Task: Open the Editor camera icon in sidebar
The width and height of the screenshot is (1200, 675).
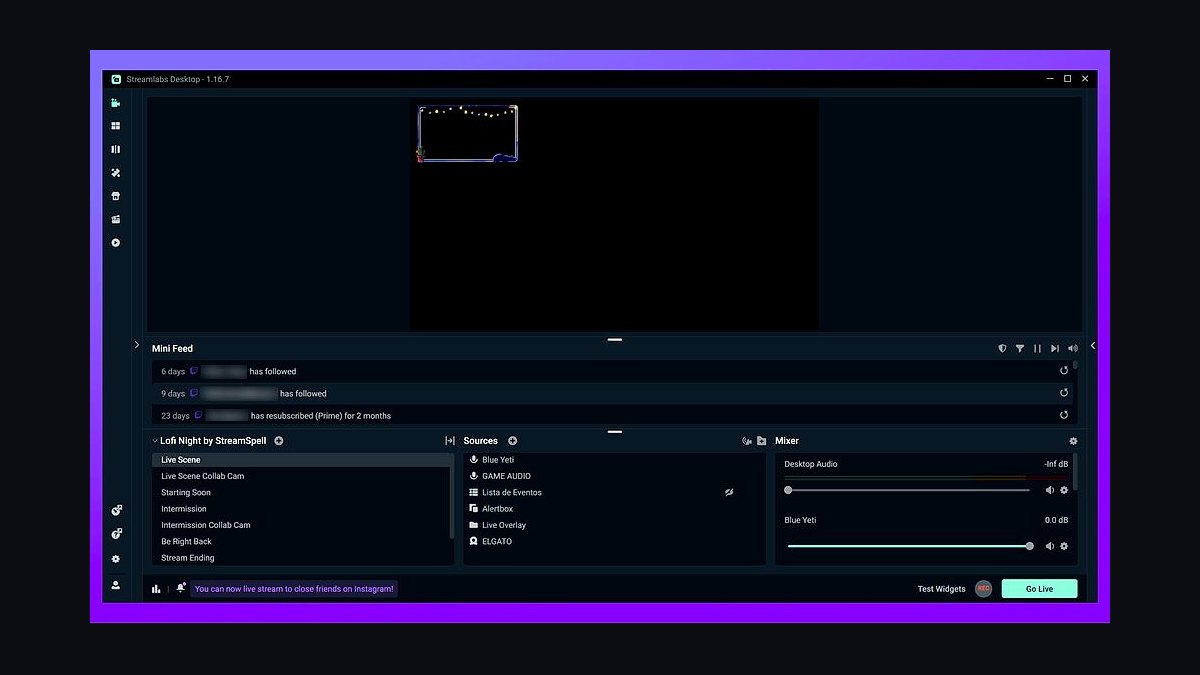Action: (116, 103)
